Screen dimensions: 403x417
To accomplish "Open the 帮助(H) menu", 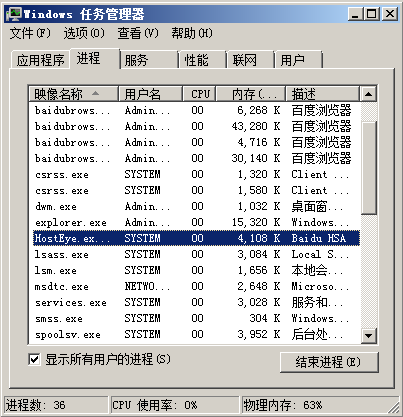I will point(192,33).
